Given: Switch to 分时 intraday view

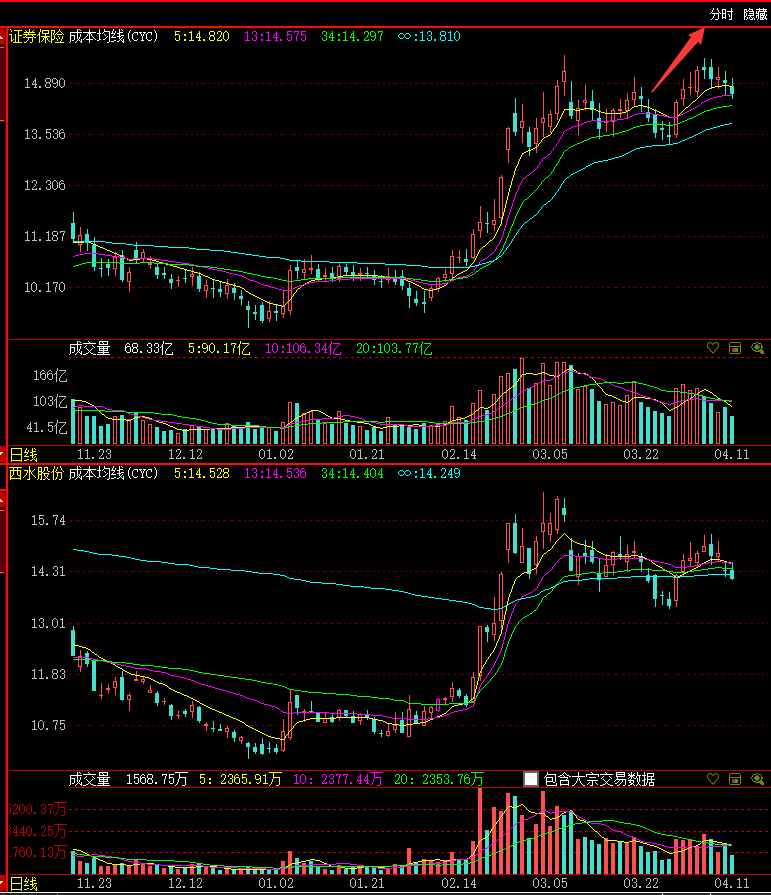Looking at the screenshot, I should 721,15.
